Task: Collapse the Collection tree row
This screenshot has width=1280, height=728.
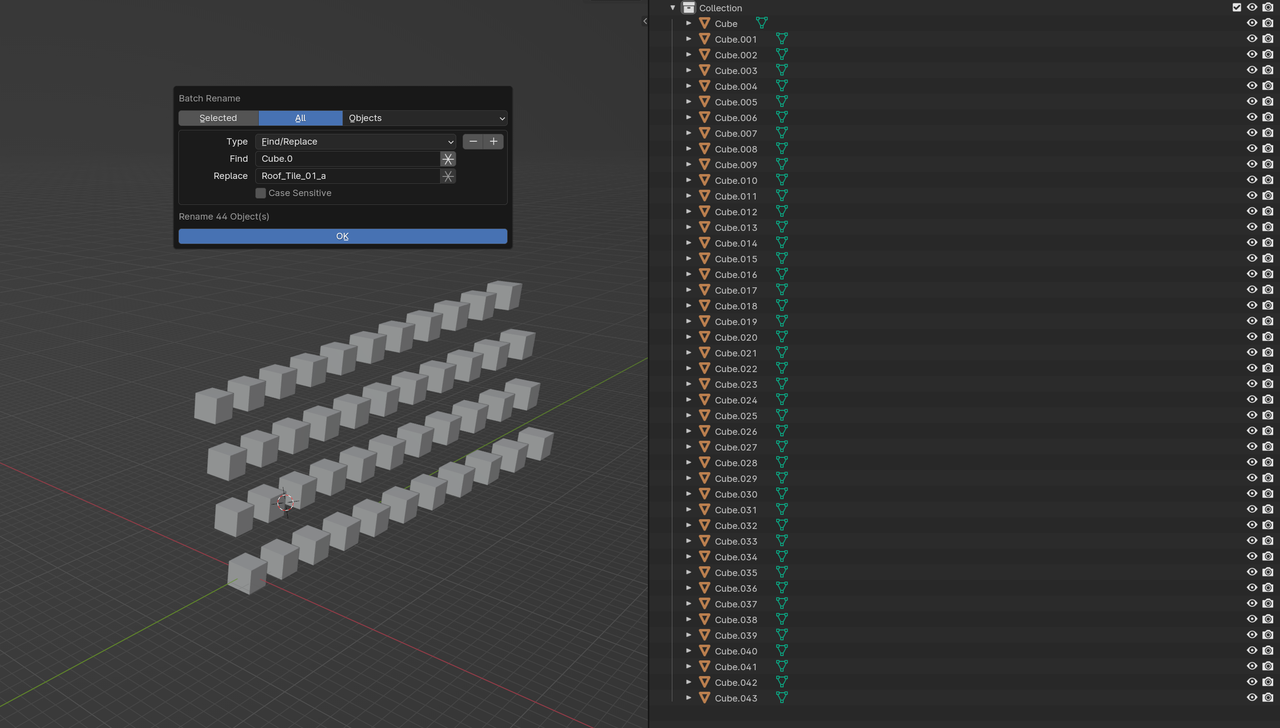Action: coord(673,8)
